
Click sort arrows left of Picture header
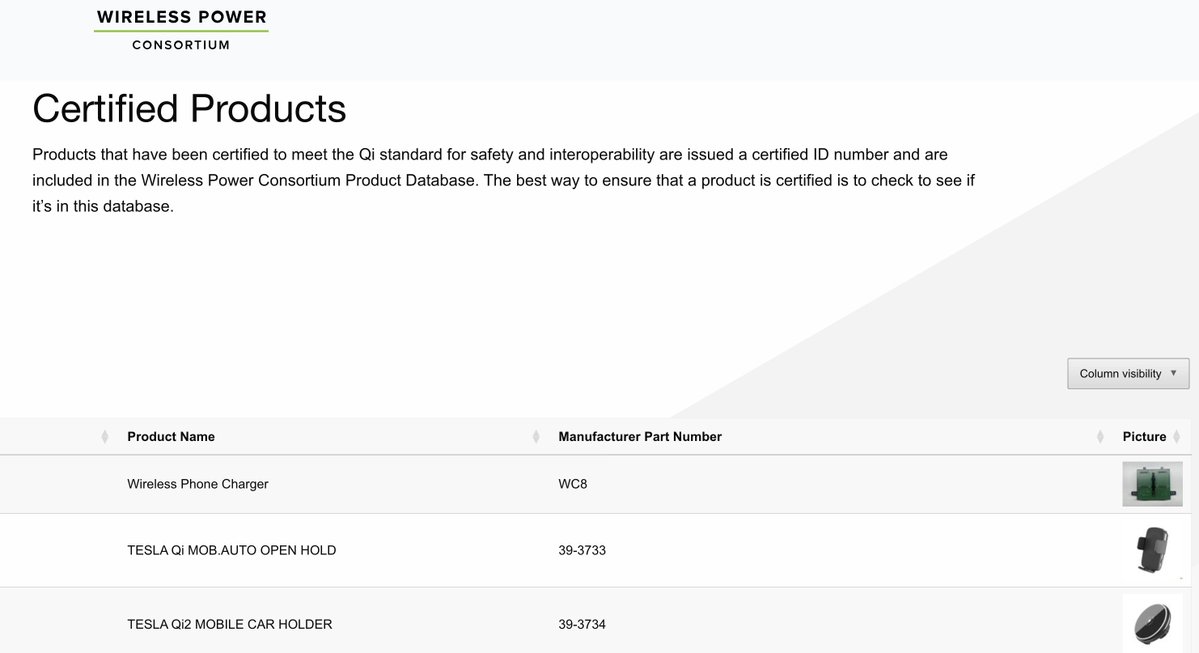coord(1100,437)
